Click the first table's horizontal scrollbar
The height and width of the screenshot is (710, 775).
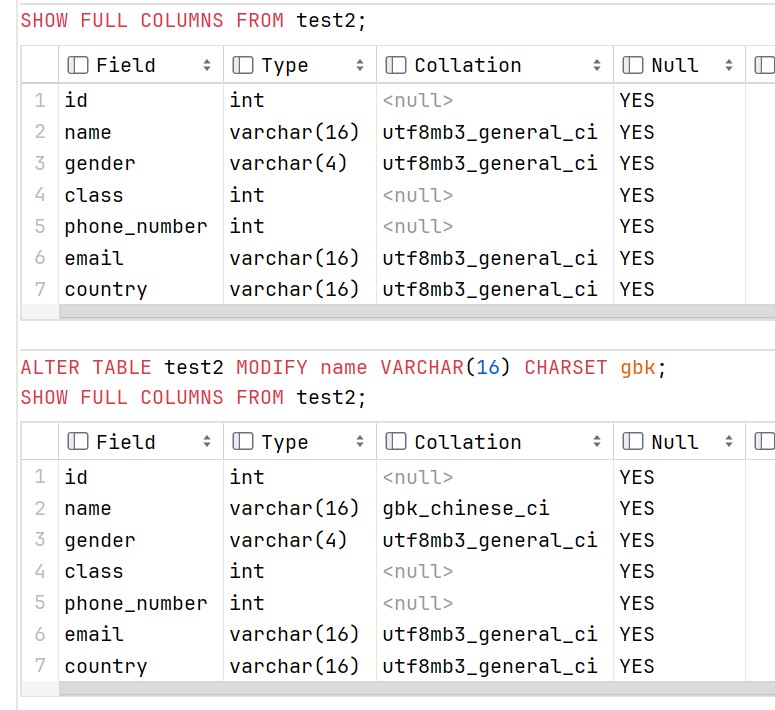(x=417, y=311)
